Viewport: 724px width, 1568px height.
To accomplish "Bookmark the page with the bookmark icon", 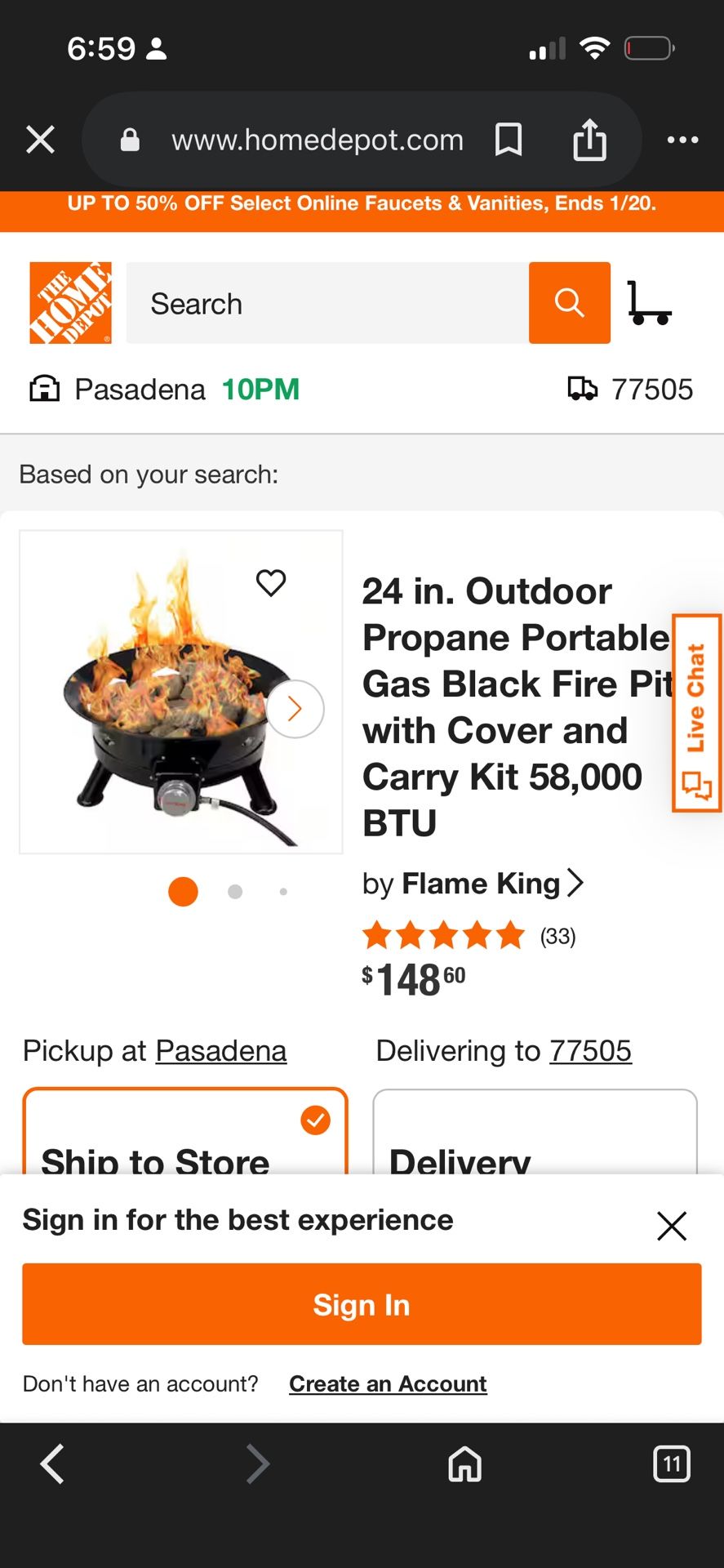I will click(x=508, y=140).
